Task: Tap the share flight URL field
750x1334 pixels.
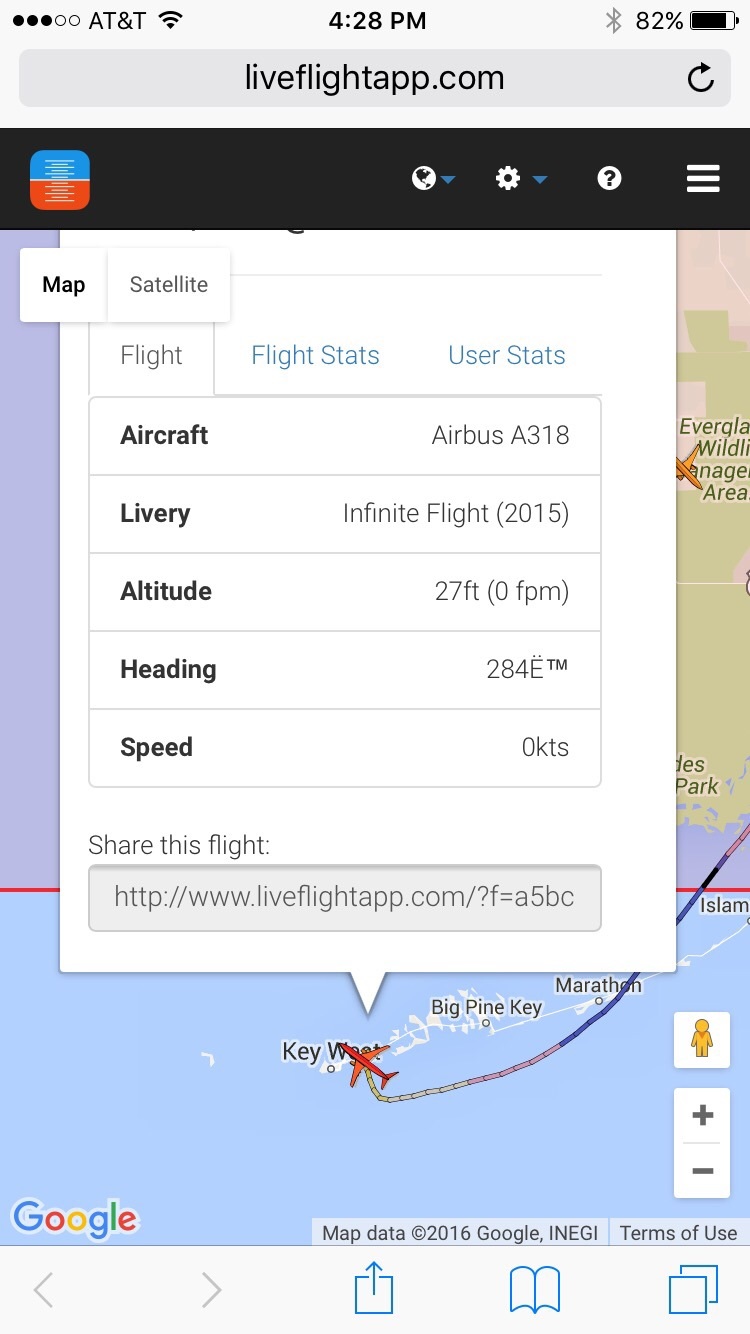Action: [x=344, y=897]
